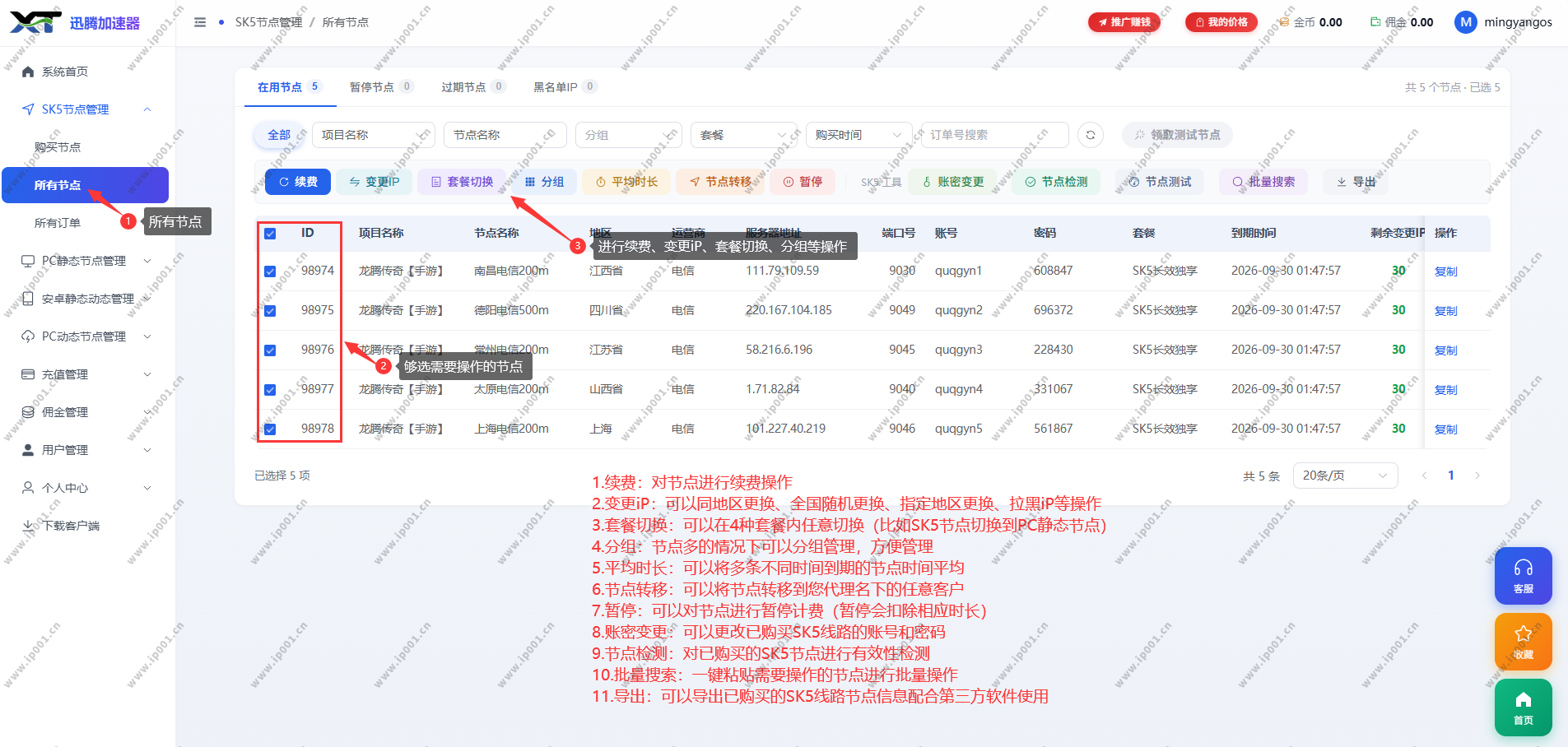Click 节点转移 node transfer button
Viewport: 1568px width, 747px height.
click(x=720, y=182)
